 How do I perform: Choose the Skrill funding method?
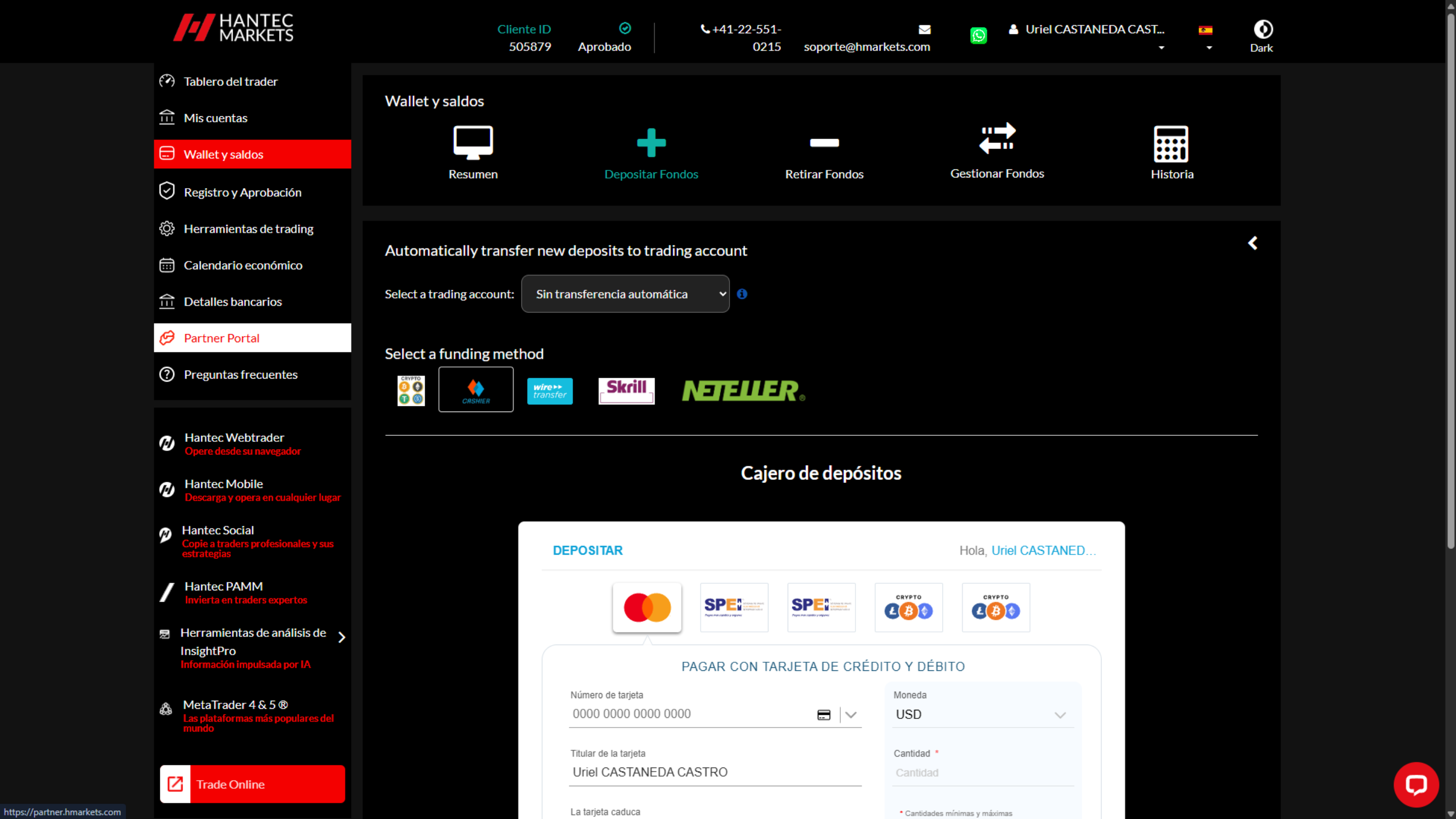(626, 390)
